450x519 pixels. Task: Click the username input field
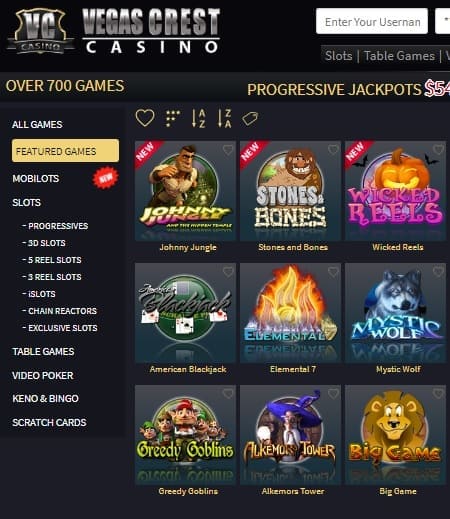tap(372, 21)
